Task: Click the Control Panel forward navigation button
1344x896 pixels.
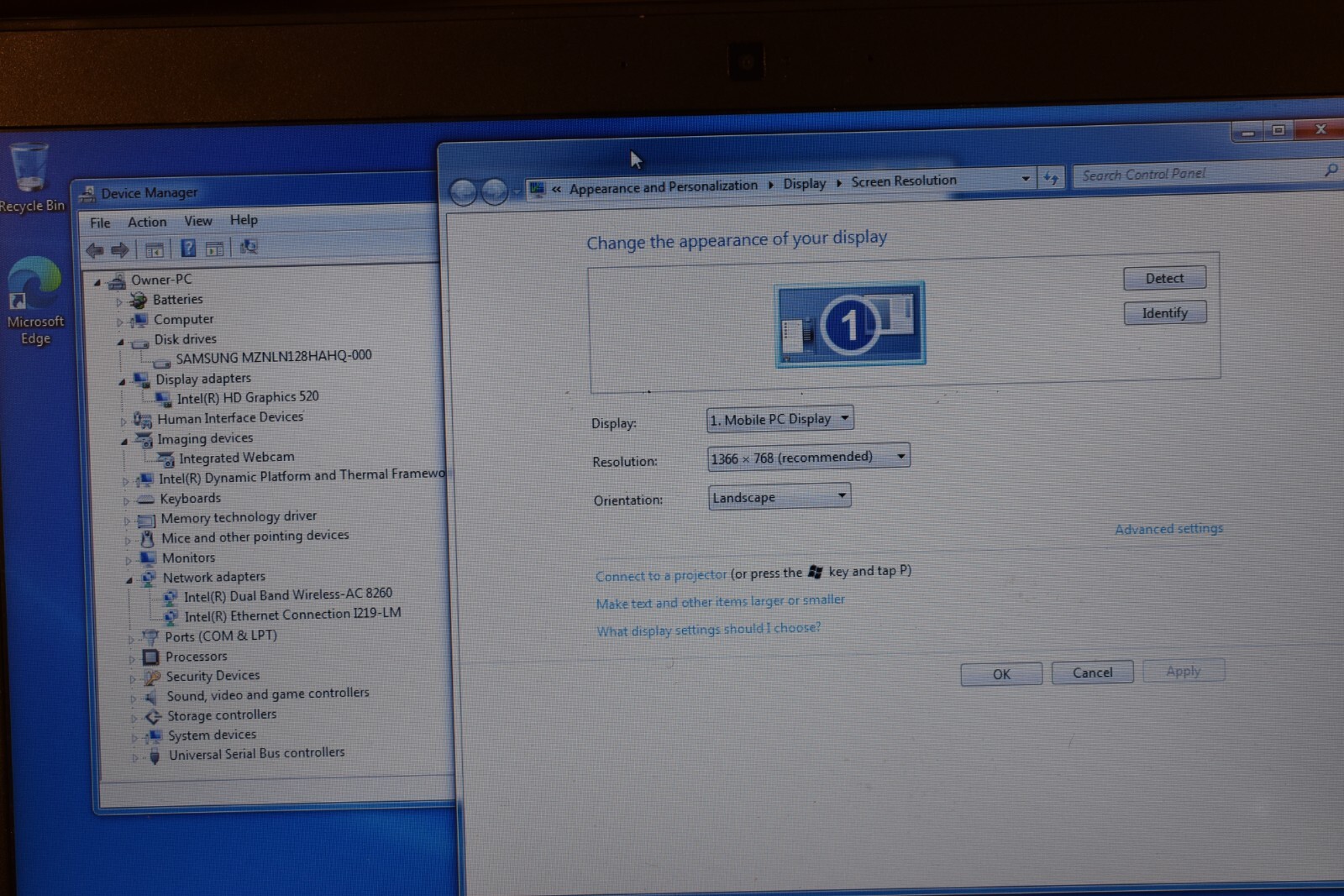Action: [x=494, y=191]
